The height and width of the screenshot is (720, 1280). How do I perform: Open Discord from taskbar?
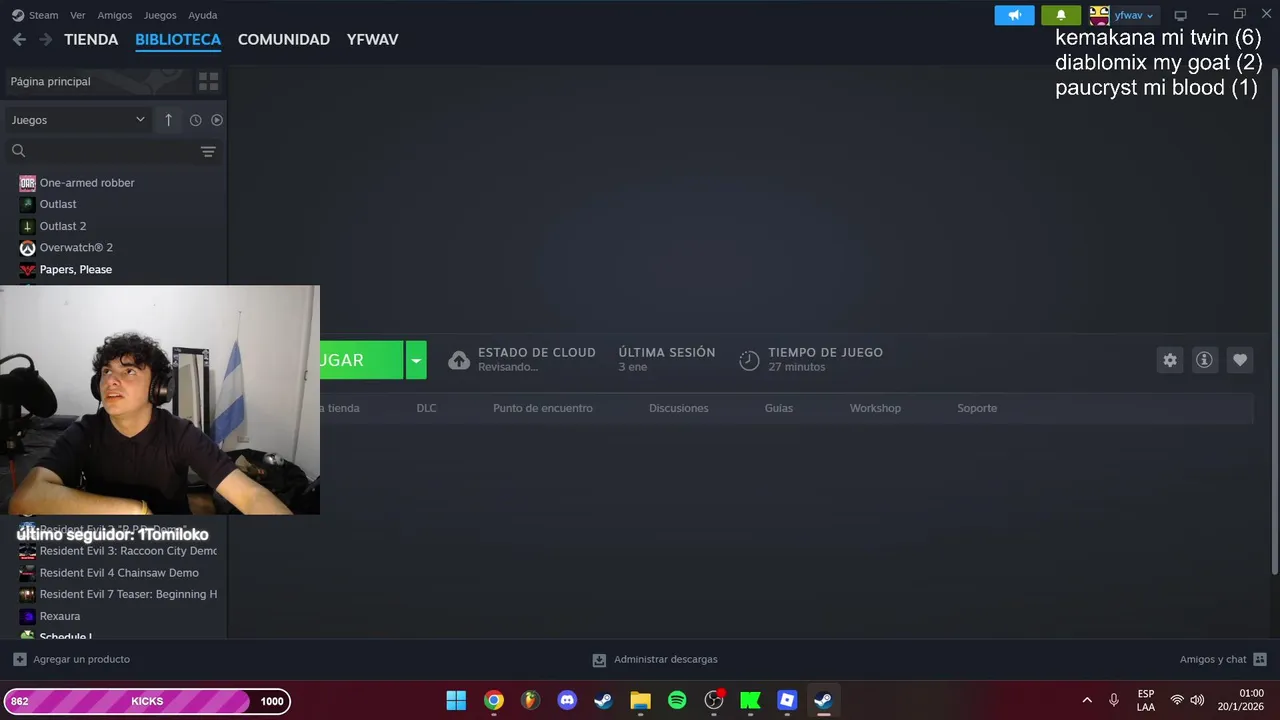point(567,700)
